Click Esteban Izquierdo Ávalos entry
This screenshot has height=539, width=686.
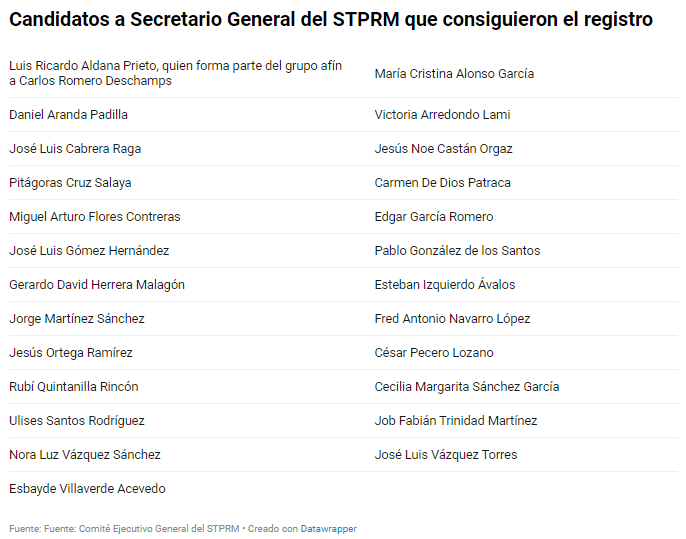(445, 285)
